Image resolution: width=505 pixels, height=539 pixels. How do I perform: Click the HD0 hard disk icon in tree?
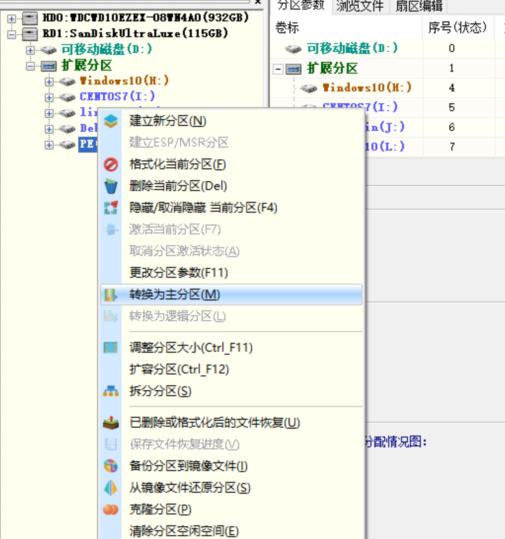pyautogui.click(x=30, y=18)
